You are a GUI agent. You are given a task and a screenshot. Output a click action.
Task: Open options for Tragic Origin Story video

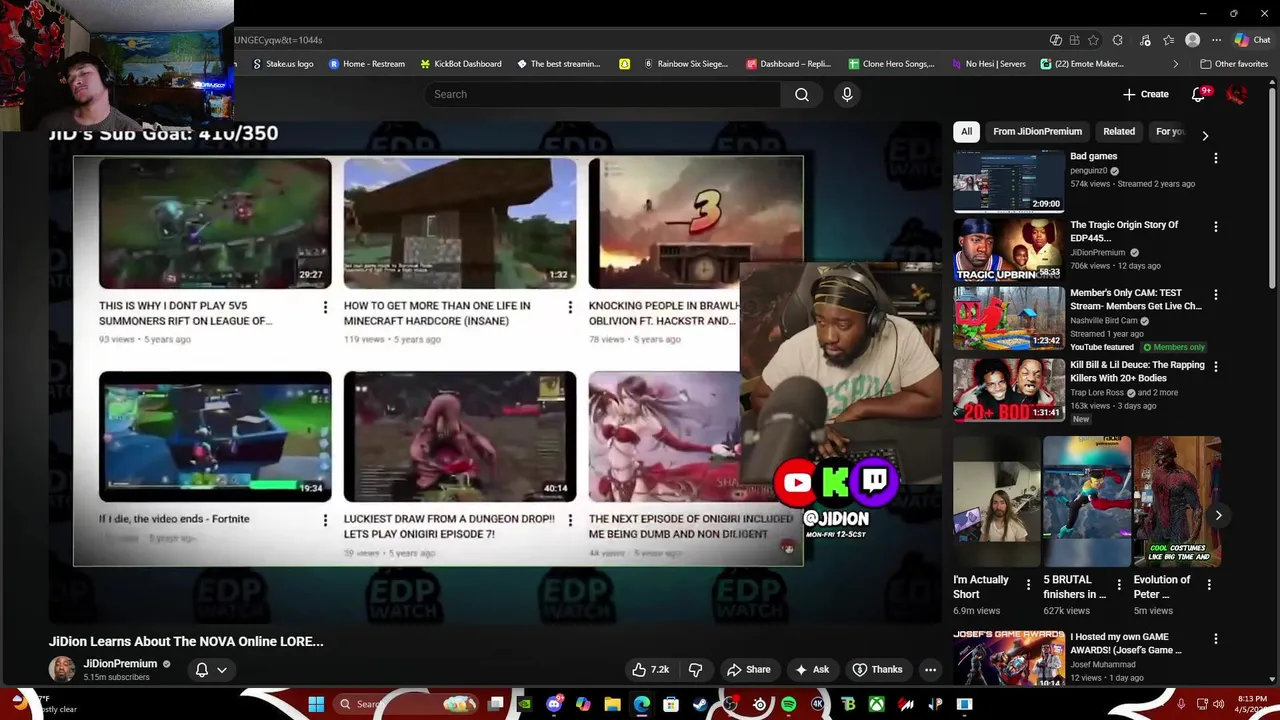(x=1216, y=227)
